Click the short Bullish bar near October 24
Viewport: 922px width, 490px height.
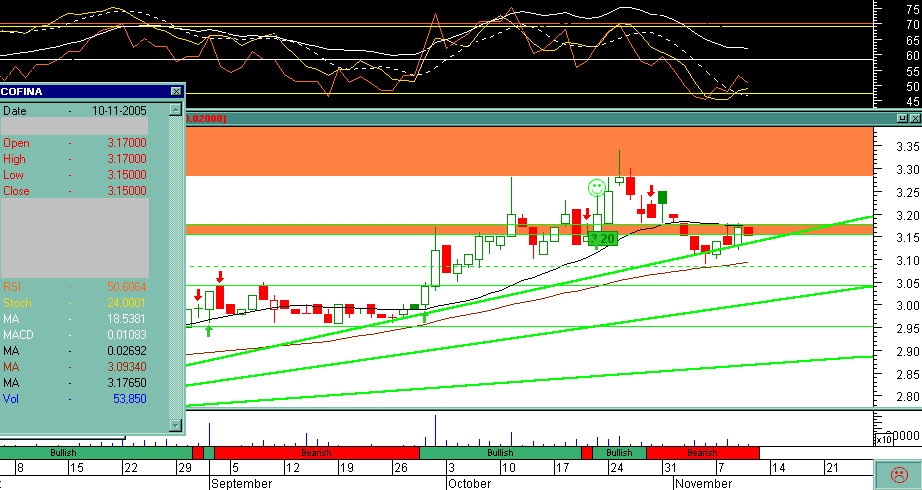[x=619, y=453]
